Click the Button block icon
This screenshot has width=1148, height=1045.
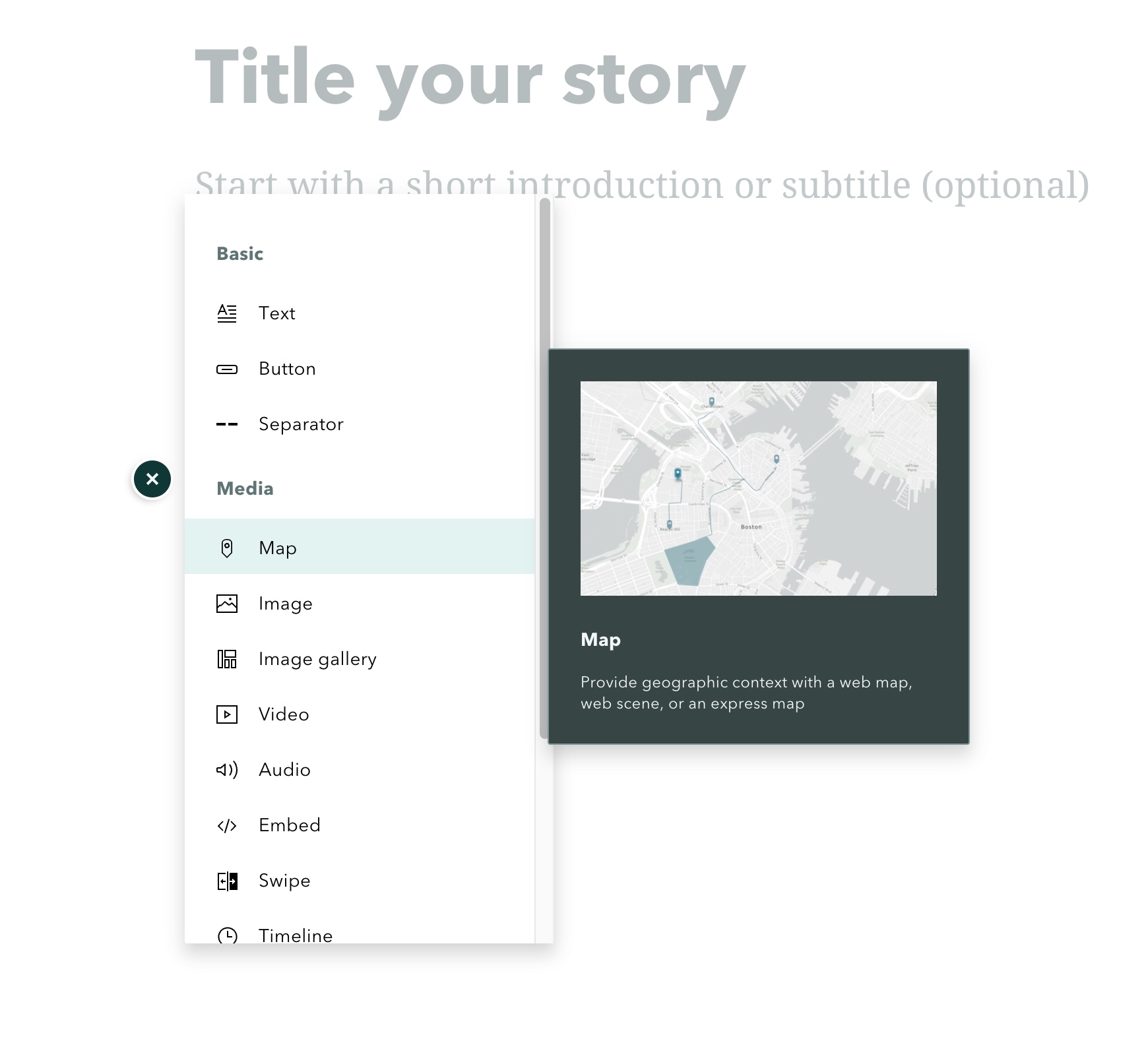(227, 369)
